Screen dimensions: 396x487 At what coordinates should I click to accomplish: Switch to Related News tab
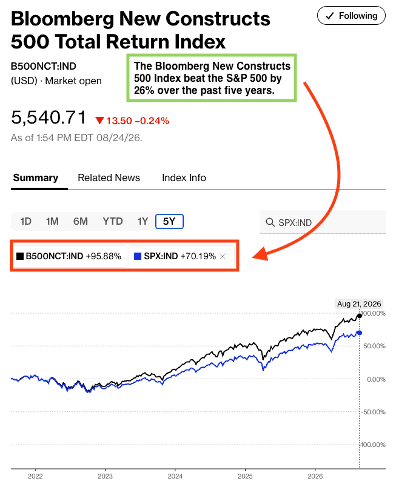click(109, 178)
